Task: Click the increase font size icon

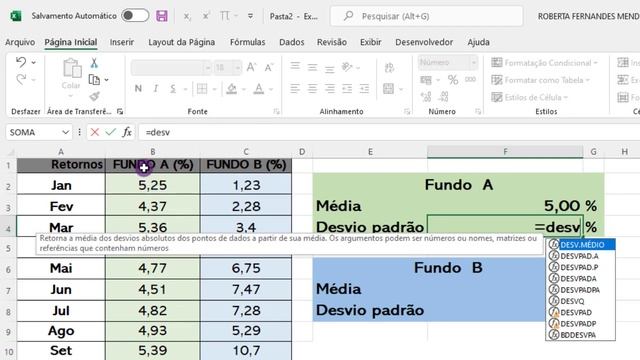Action: (x=251, y=67)
